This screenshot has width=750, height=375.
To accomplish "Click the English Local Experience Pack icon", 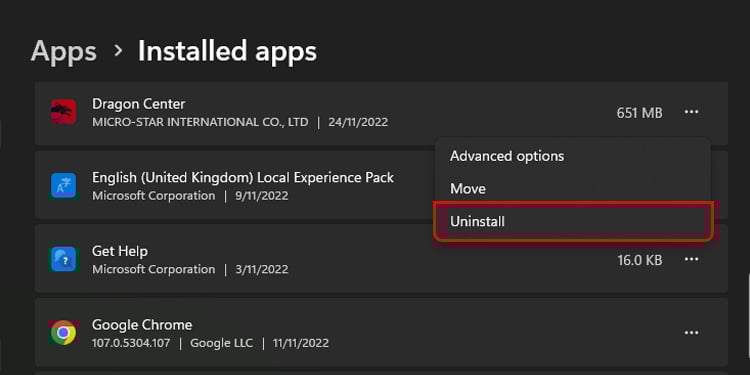I will pyautogui.click(x=63, y=186).
